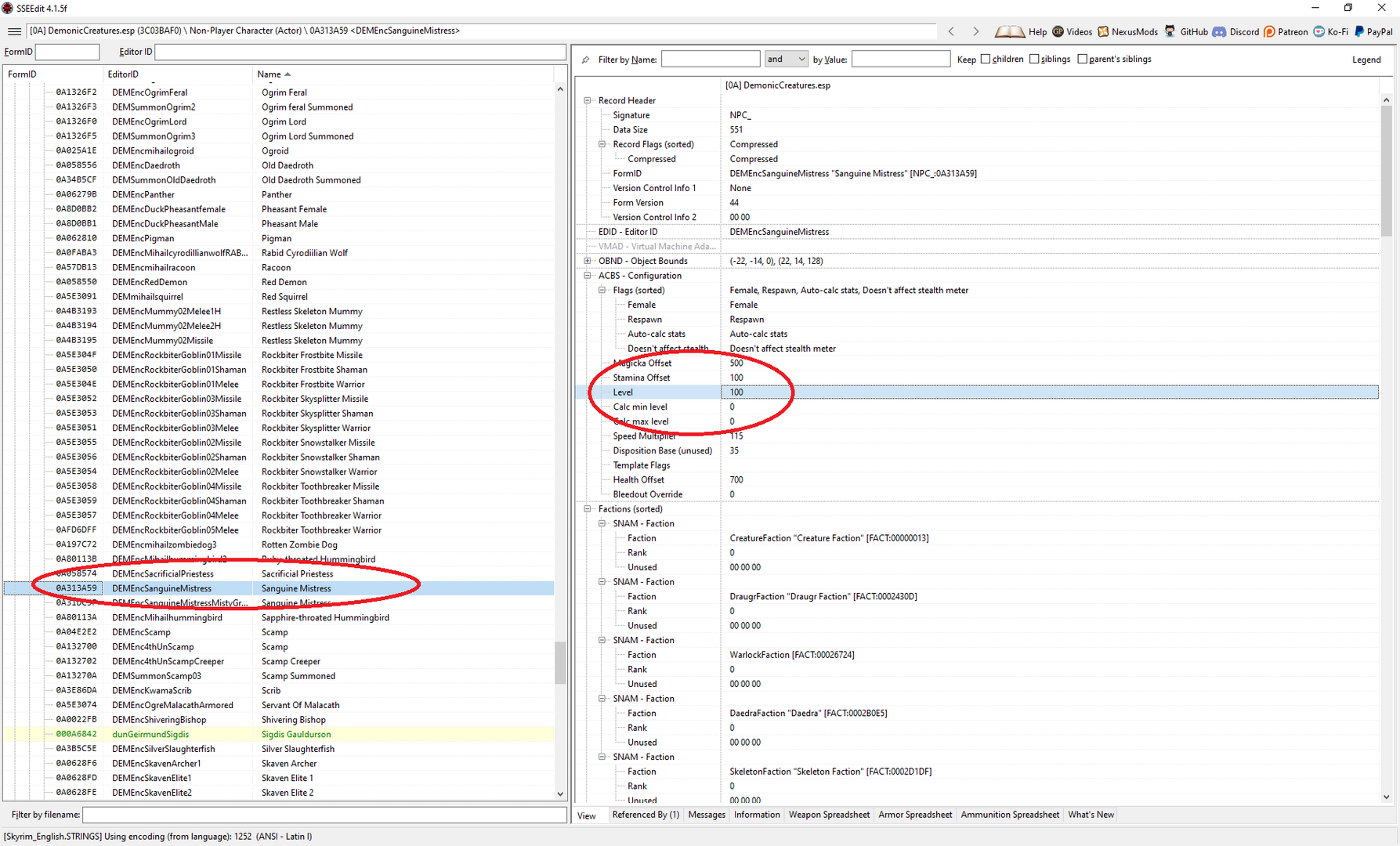Switch to the View tab
The width and height of the screenshot is (1400, 846).
coord(587,815)
